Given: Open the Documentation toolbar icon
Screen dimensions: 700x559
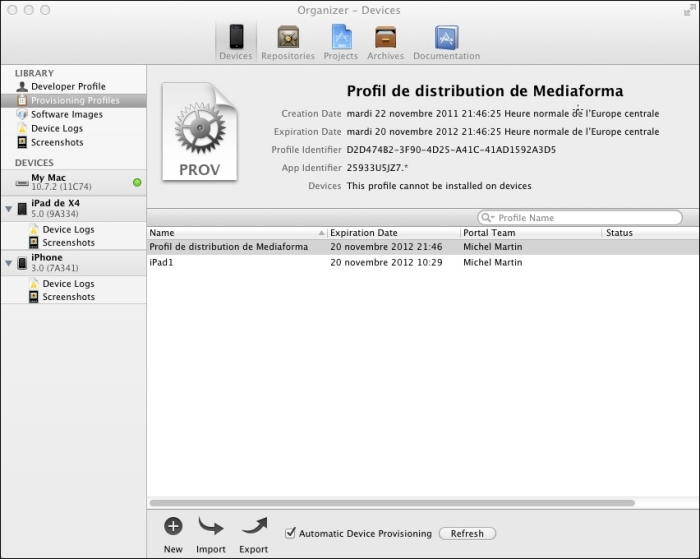Looking at the screenshot, I should pyautogui.click(x=446, y=38).
